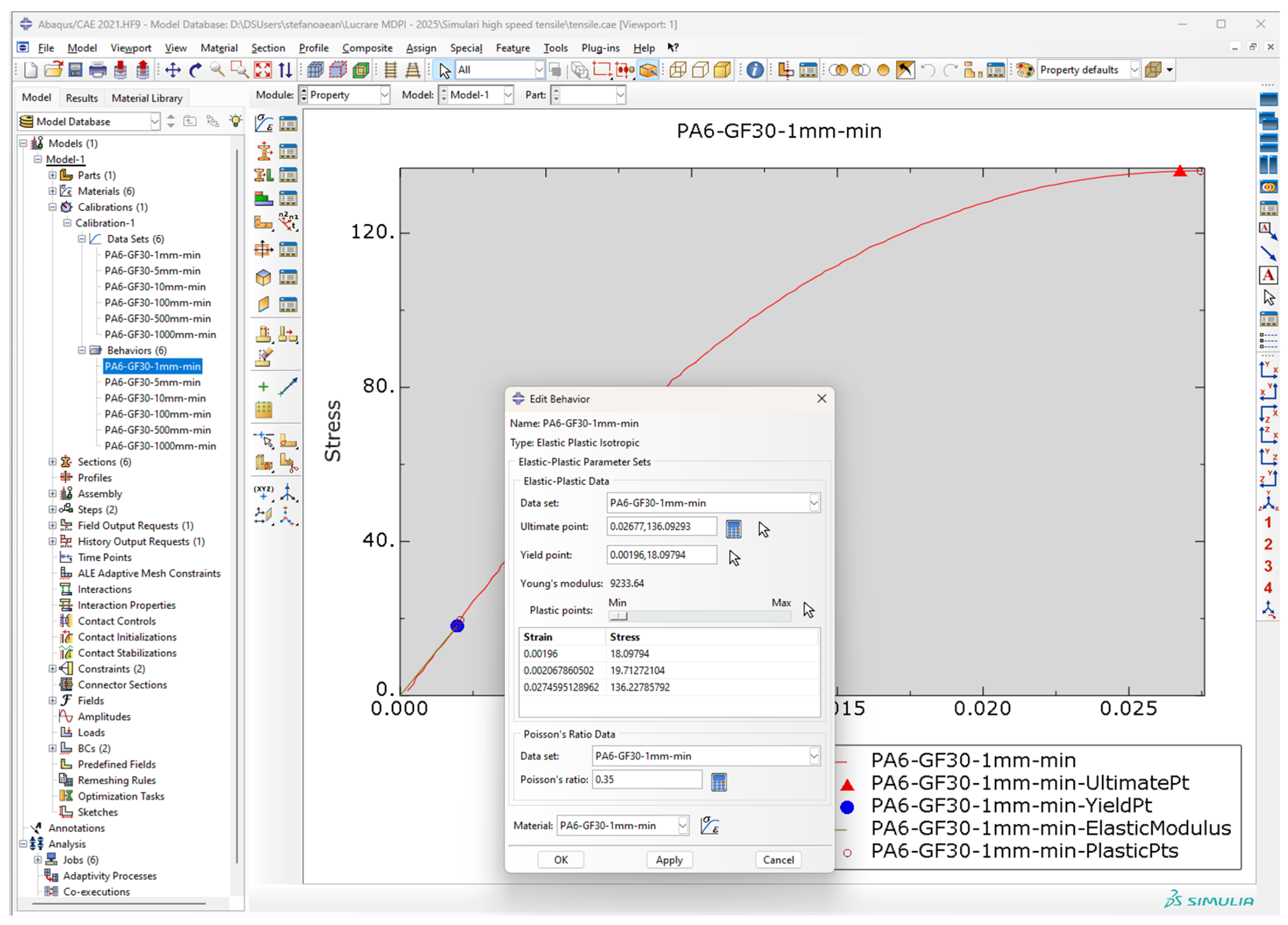The height and width of the screenshot is (925, 1288).
Task: Open the Module dropdown showing Property
Action: (x=385, y=95)
